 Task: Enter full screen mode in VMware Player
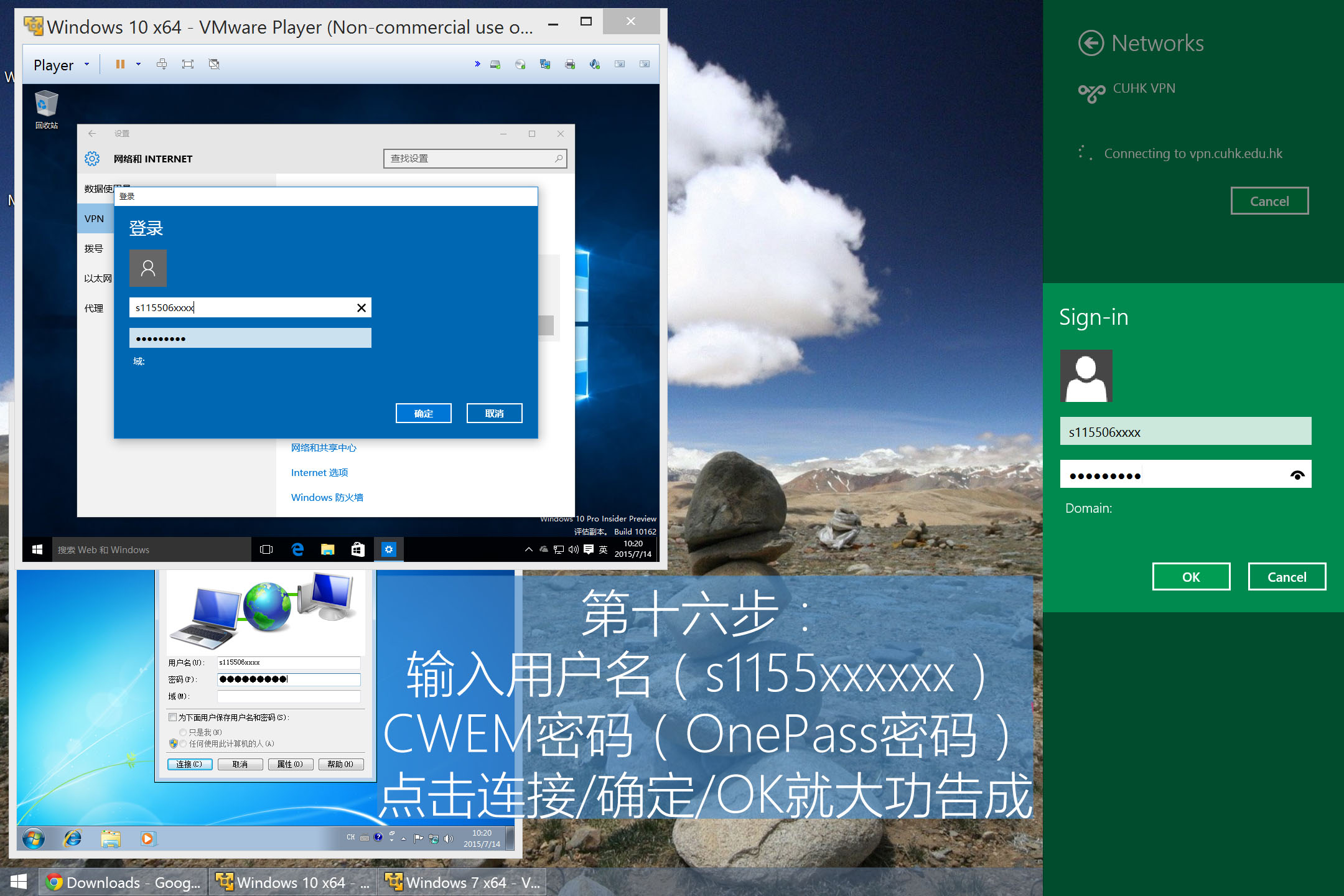pos(187,64)
